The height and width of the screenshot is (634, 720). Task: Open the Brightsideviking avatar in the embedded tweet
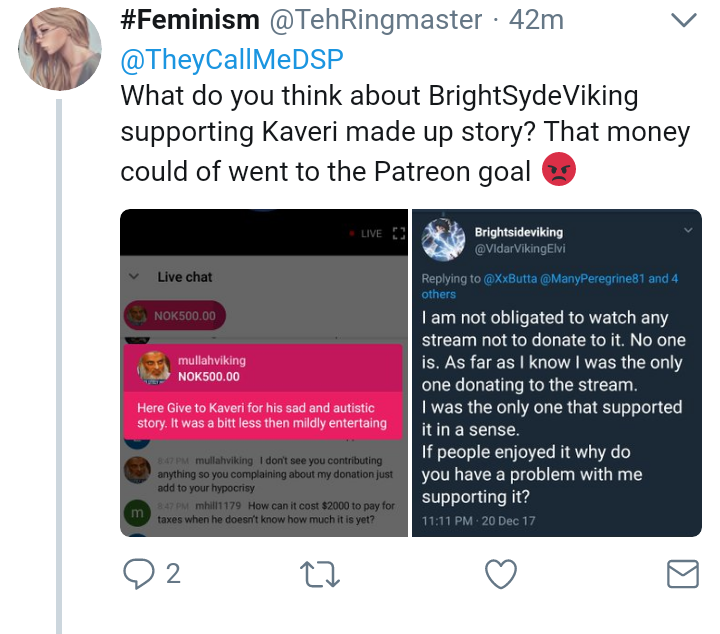pyautogui.click(x=443, y=240)
